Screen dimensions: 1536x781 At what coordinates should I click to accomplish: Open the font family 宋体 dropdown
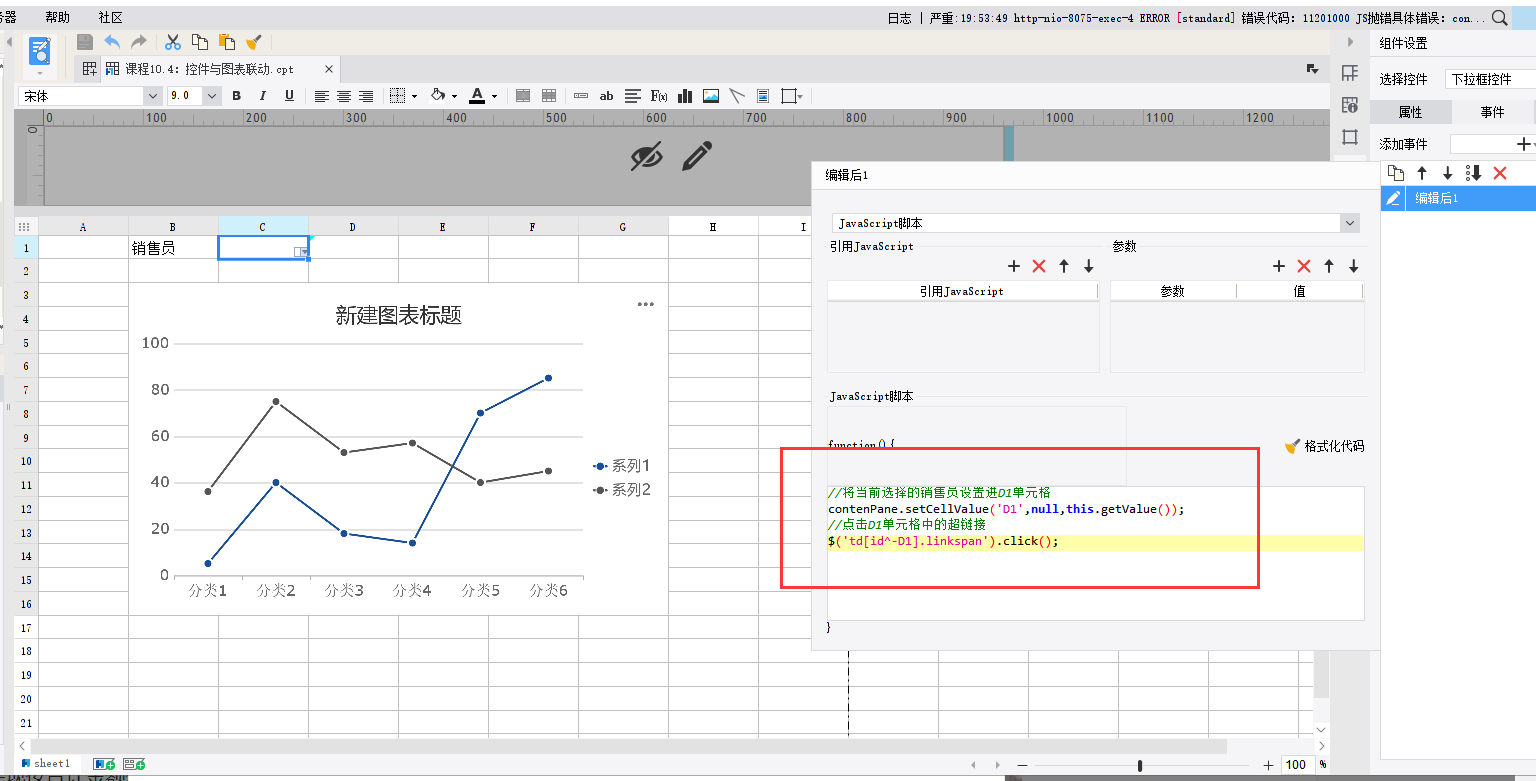(152, 96)
